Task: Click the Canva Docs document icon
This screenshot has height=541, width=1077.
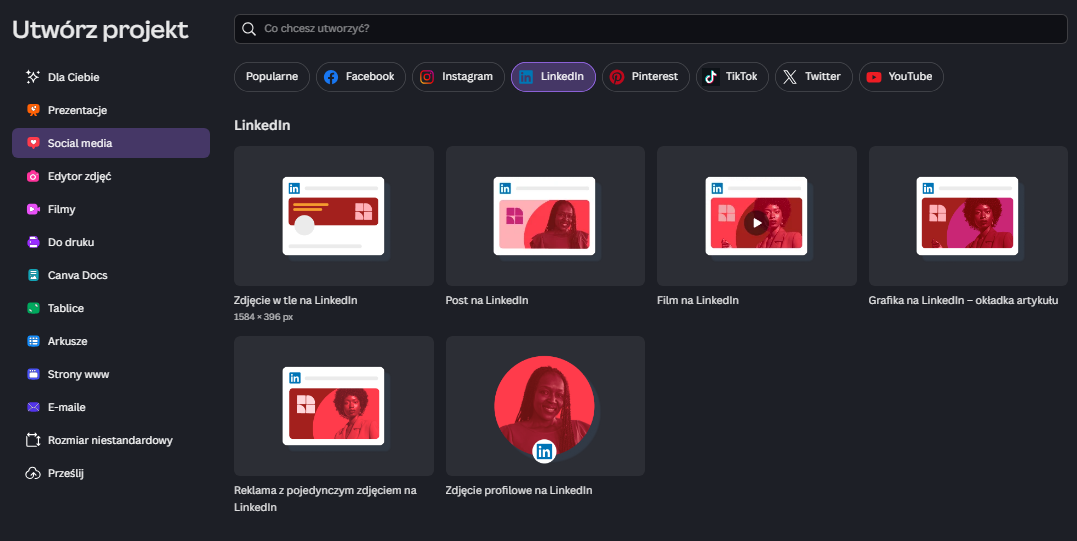Action: [x=33, y=275]
